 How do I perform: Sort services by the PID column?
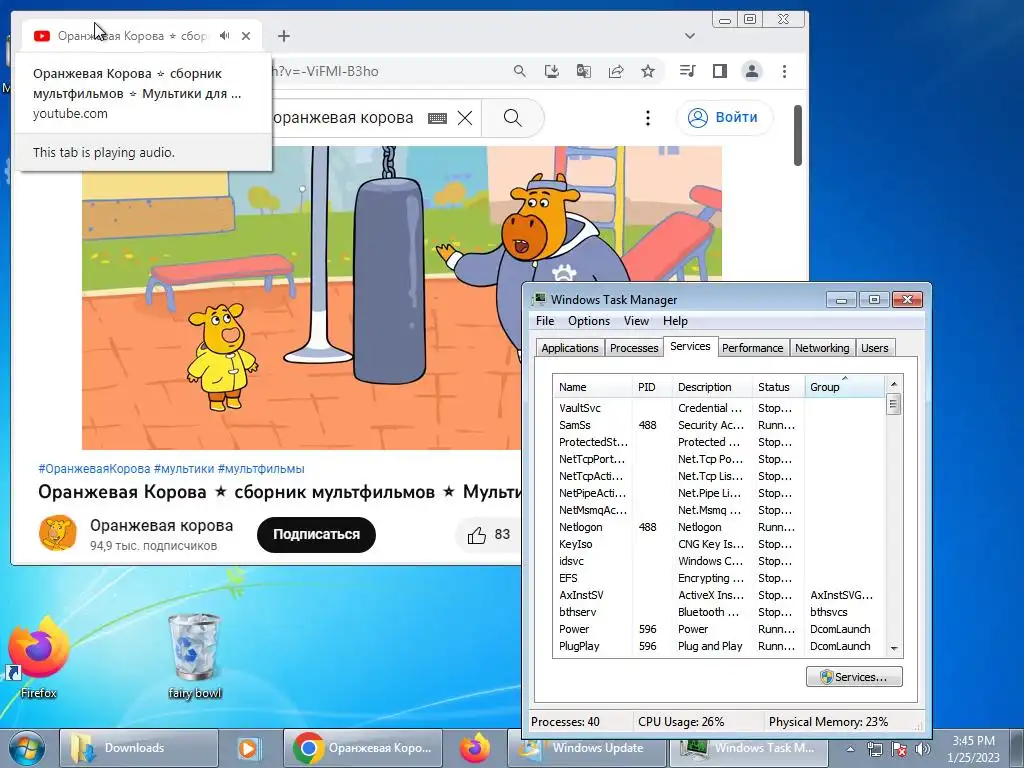click(652, 387)
